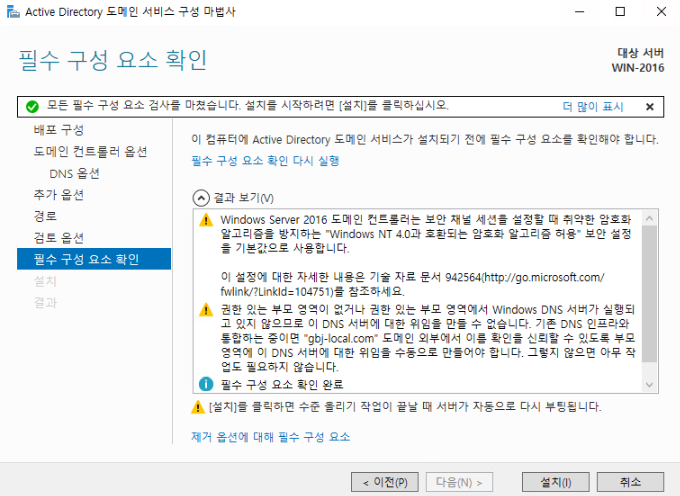Select the 경로 step in sidebar

tap(45, 216)
